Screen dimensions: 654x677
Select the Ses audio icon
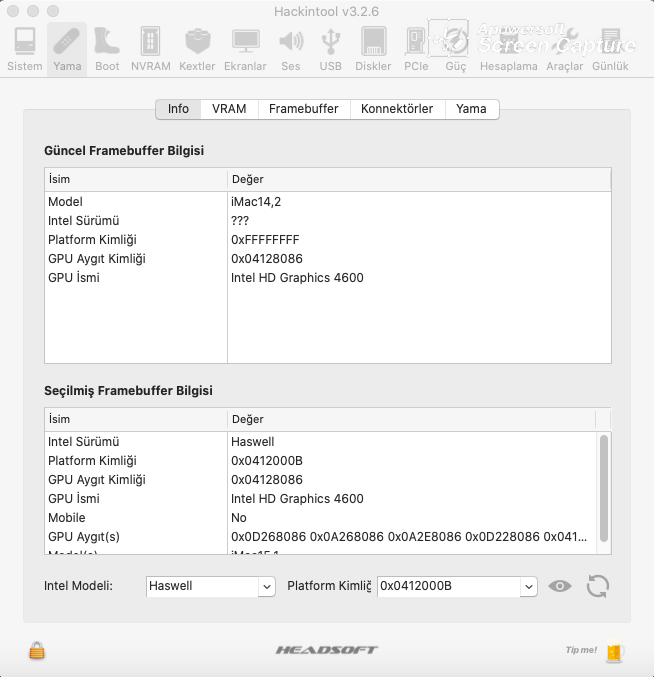[x=290, y=49]
